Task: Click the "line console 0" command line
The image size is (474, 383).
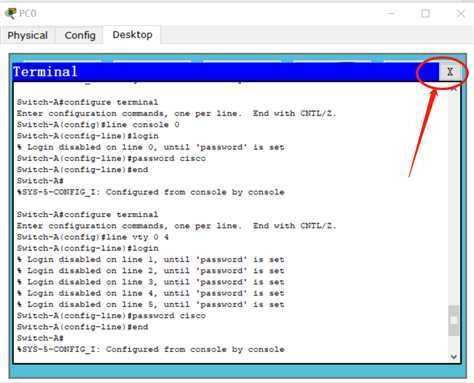Action: click(98, 125)
